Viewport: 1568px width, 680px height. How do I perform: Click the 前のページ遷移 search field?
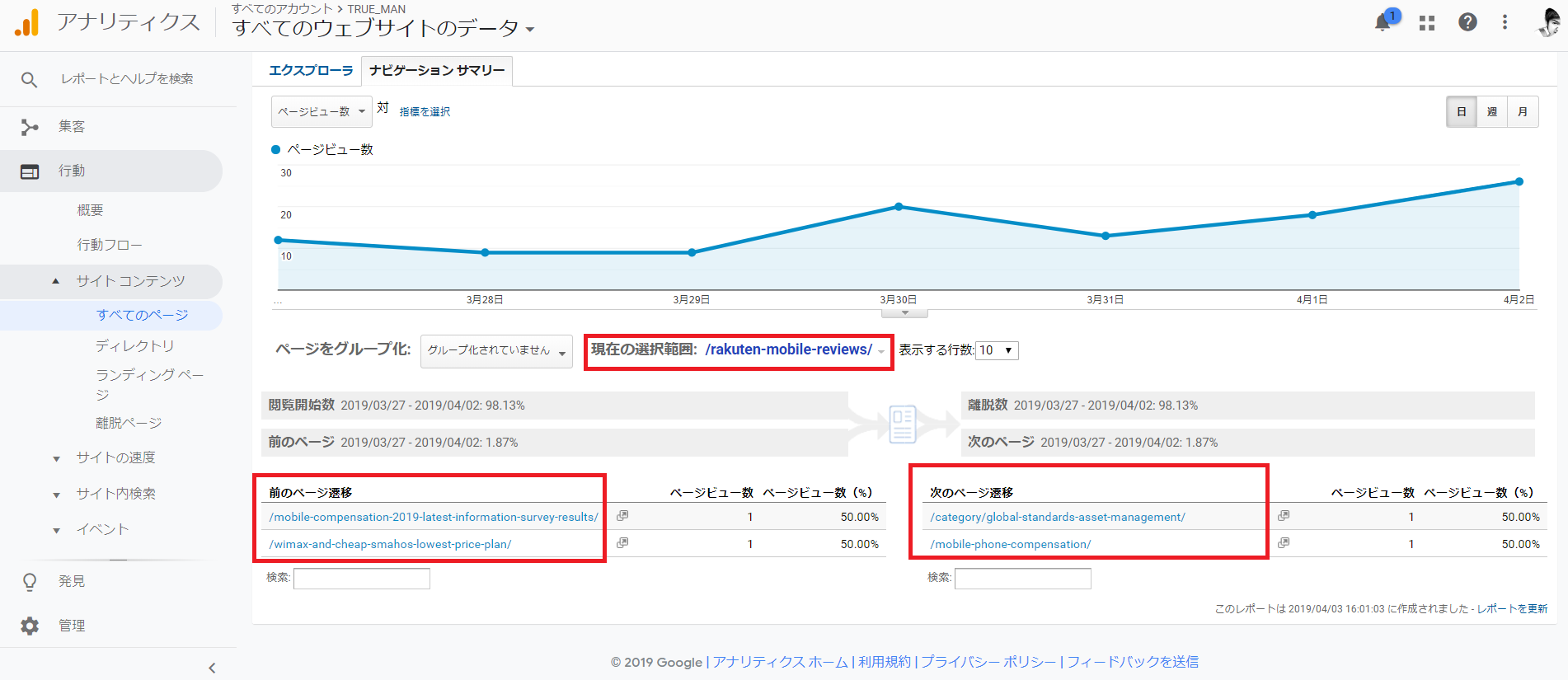[362, 579]
